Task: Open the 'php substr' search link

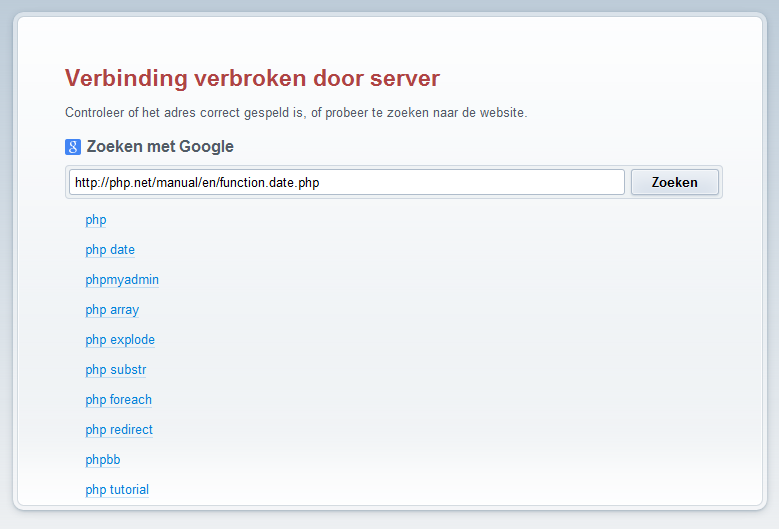Action: pos(116,370)
